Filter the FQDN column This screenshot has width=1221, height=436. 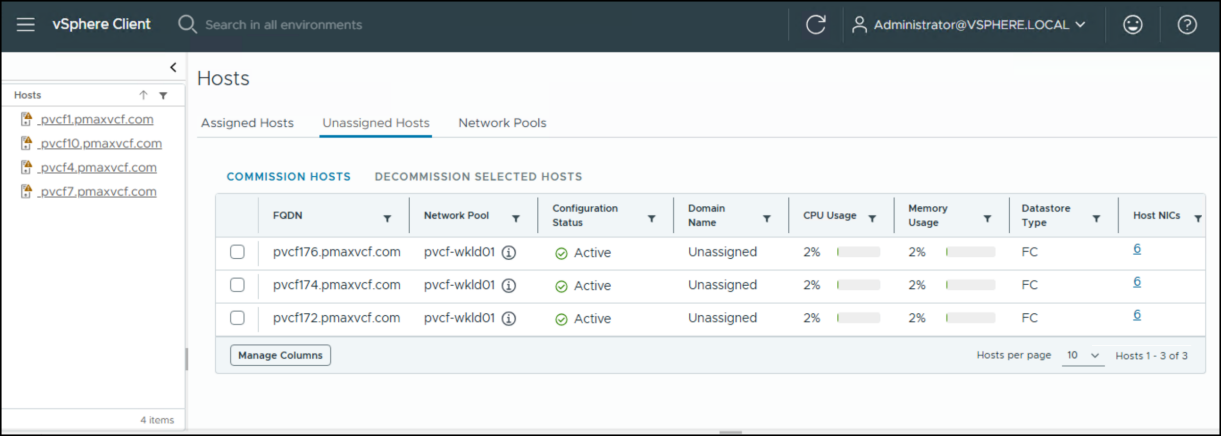point(387,218)
